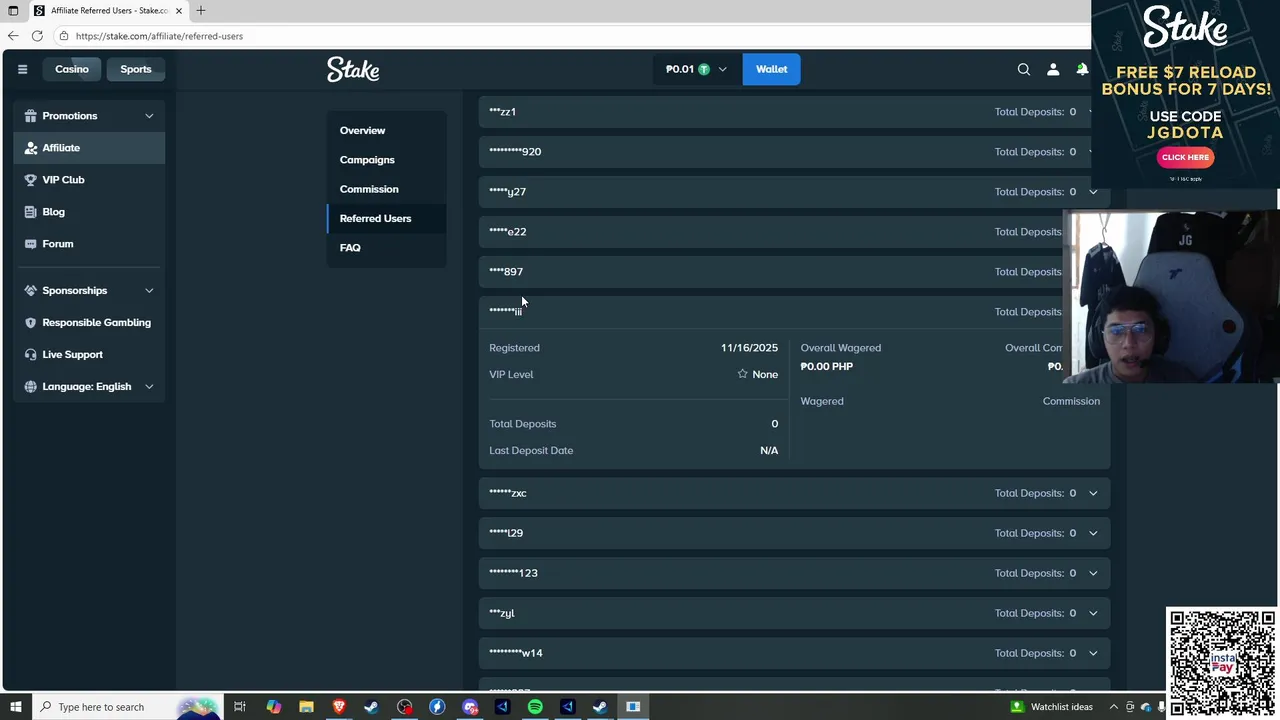Image resolution: width=1280 pixels, height=720 pixels.
Task: Click the Language globe icon
Action: (31, 387)
